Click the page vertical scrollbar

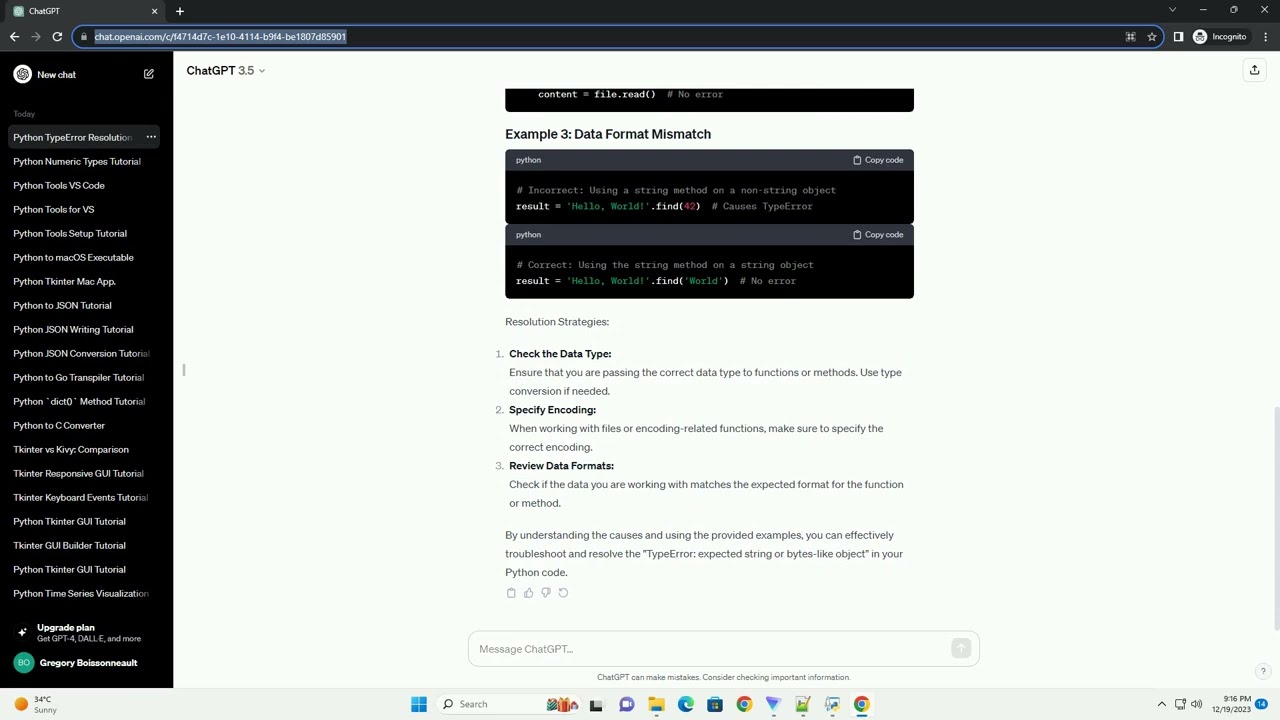(x=1275, y=518)
